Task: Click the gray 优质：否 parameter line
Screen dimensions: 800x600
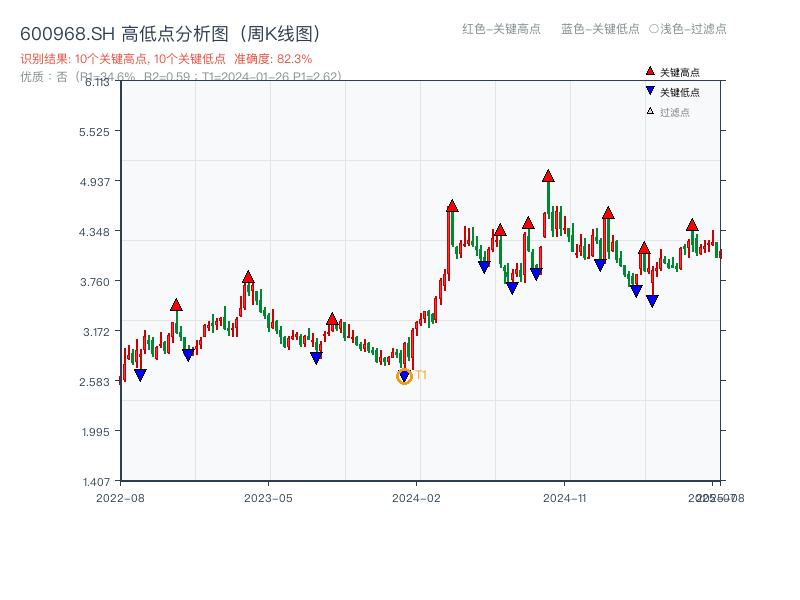Action: coord(181,77)
